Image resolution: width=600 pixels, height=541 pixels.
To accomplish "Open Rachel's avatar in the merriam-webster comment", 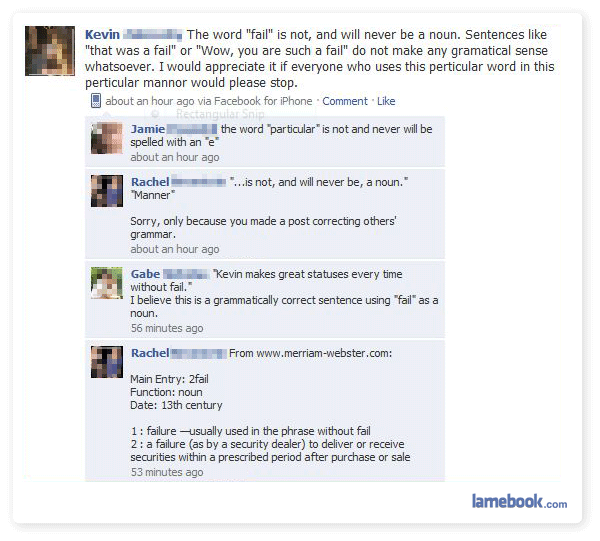I will coord(107,362).
